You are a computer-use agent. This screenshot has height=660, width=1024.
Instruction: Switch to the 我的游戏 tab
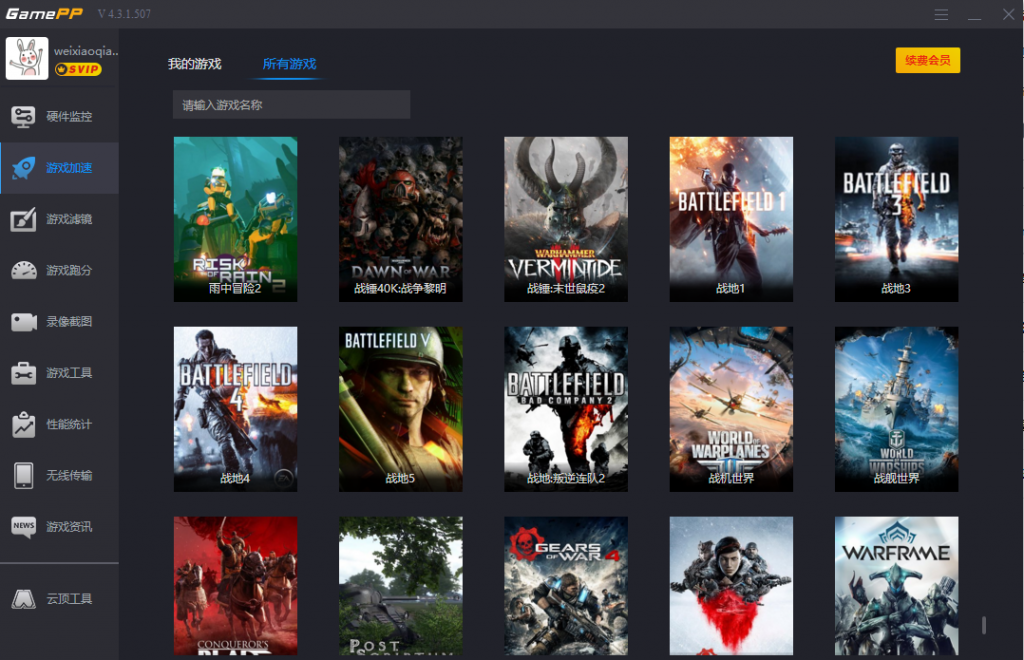point(195,64)
